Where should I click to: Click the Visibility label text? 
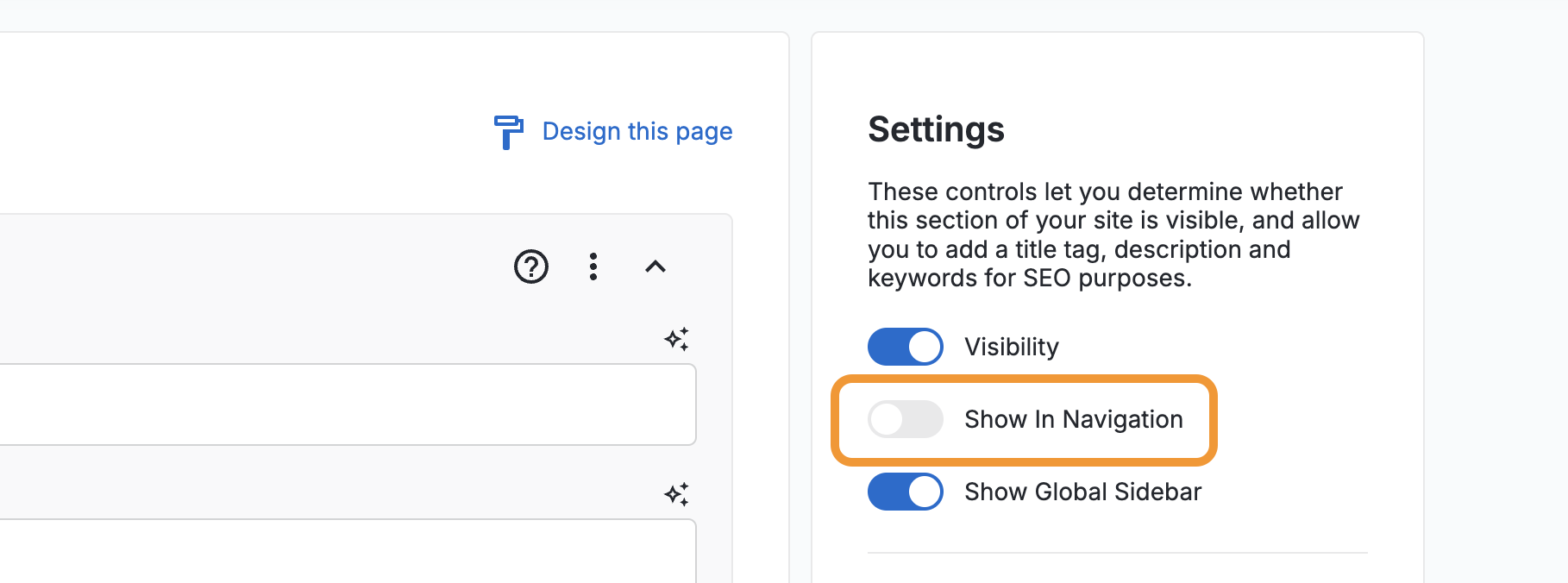[x=1011, y=347]
